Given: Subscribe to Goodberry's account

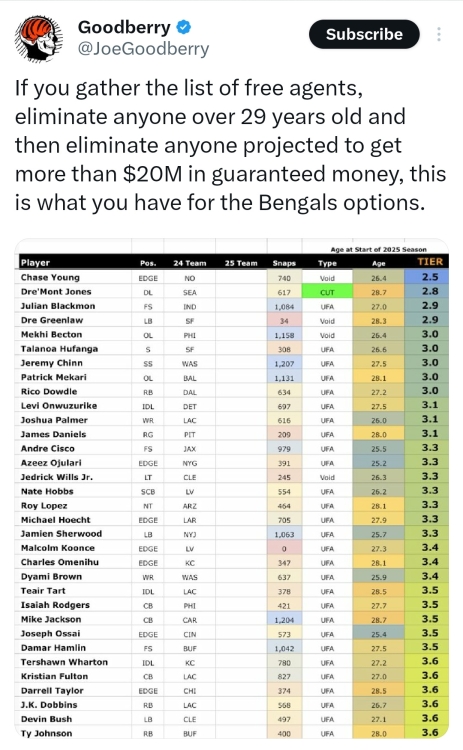Looking at the screenshot, I should pyautogui.click(x=364, y=34).
